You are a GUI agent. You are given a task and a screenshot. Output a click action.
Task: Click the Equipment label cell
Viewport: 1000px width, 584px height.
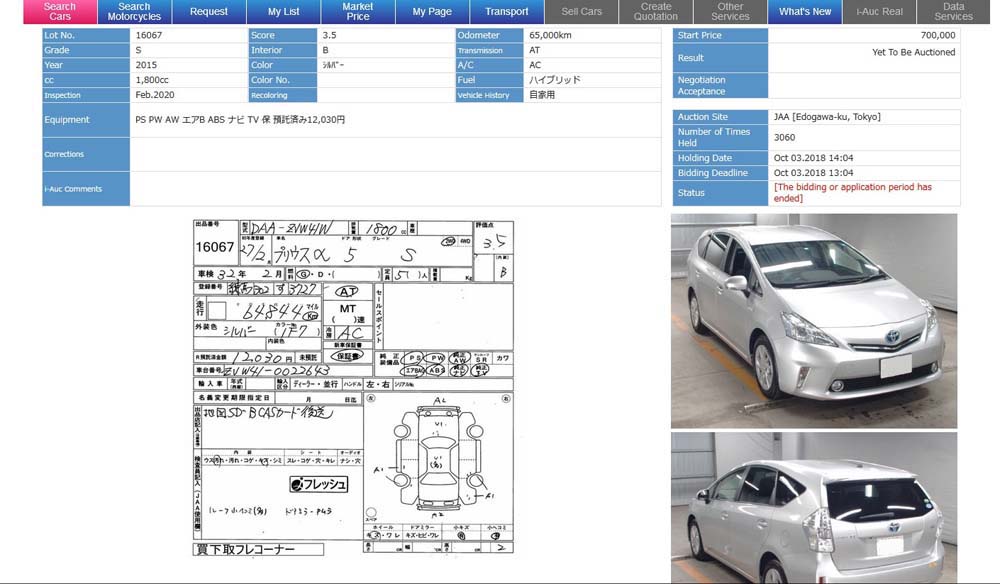click(86, 120)
